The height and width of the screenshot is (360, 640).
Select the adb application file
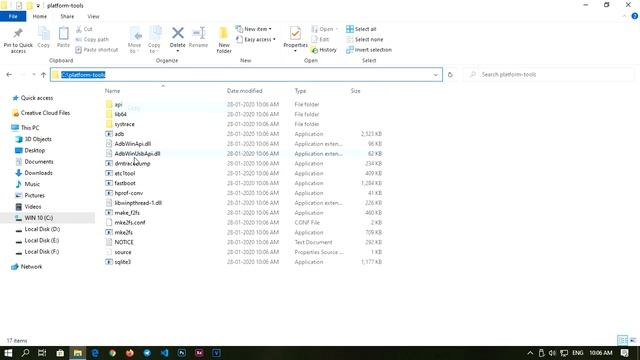119,134
